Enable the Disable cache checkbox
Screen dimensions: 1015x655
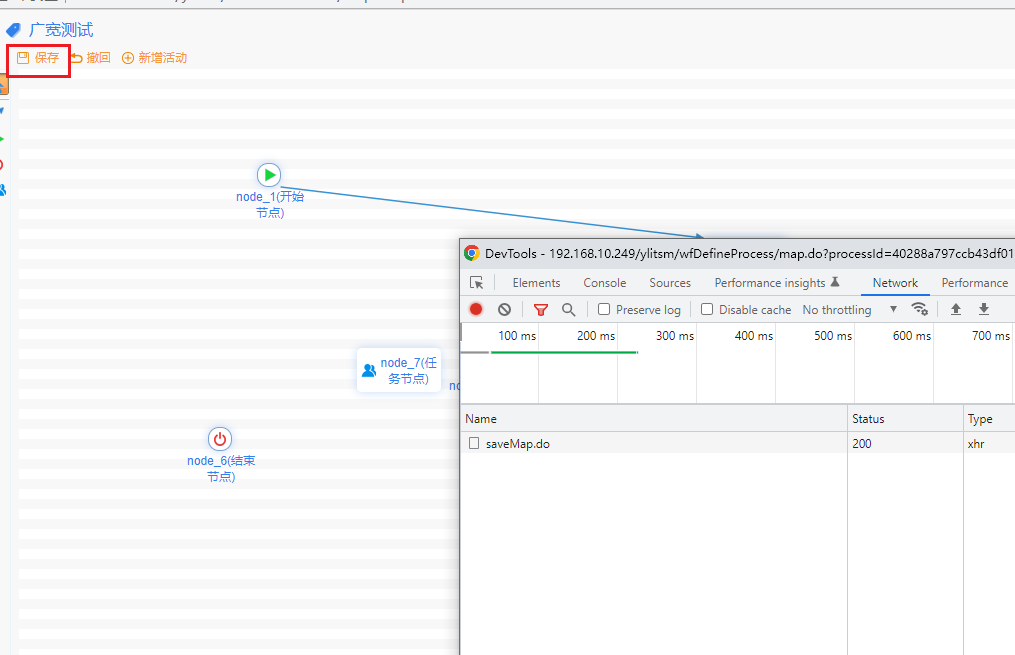pos(707,309)
